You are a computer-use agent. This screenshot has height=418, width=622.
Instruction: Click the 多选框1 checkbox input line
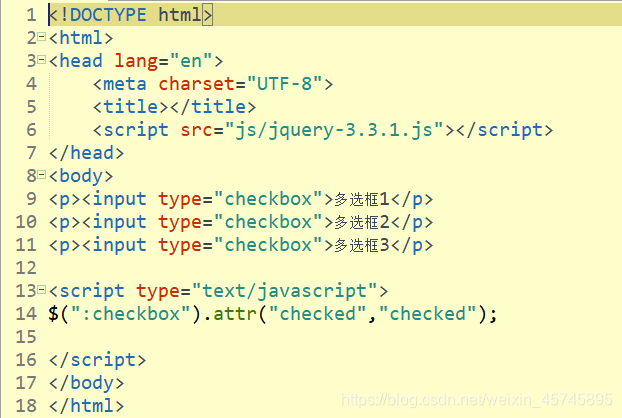click(241, 199)
